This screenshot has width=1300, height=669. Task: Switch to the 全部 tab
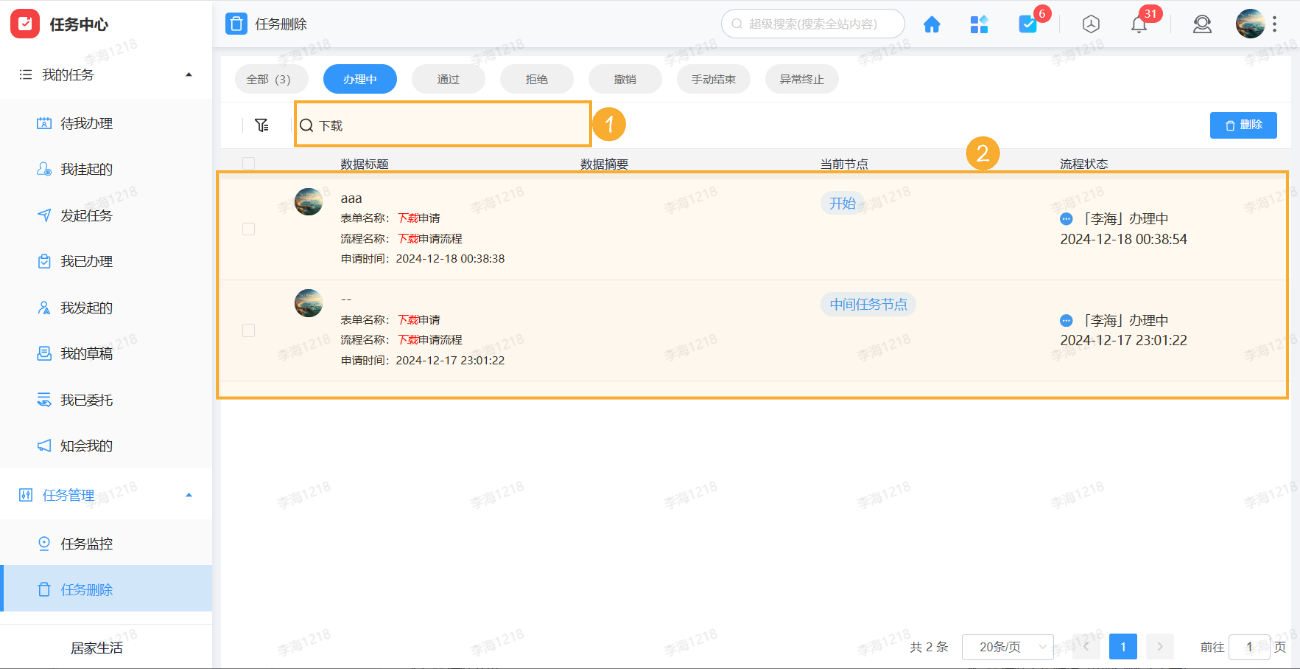click(x=269, y=78)
